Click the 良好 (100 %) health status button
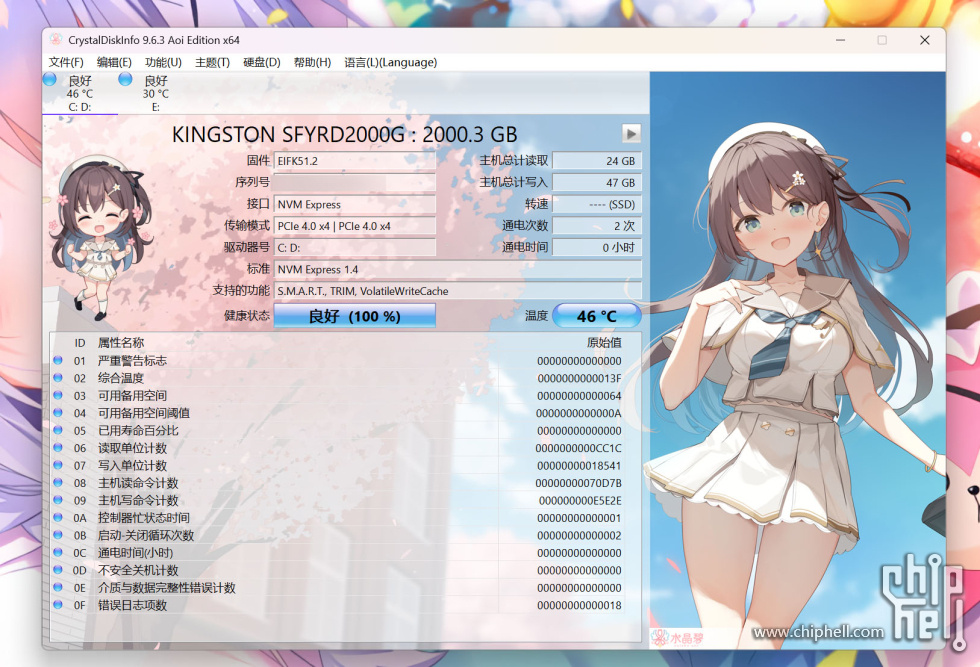This screenshot has height=667, width=980. click(x=354, y=316)
